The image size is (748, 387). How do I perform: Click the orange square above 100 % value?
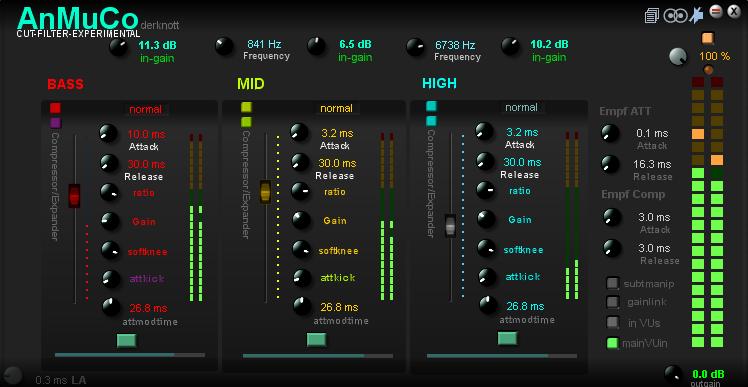point(708,38)
